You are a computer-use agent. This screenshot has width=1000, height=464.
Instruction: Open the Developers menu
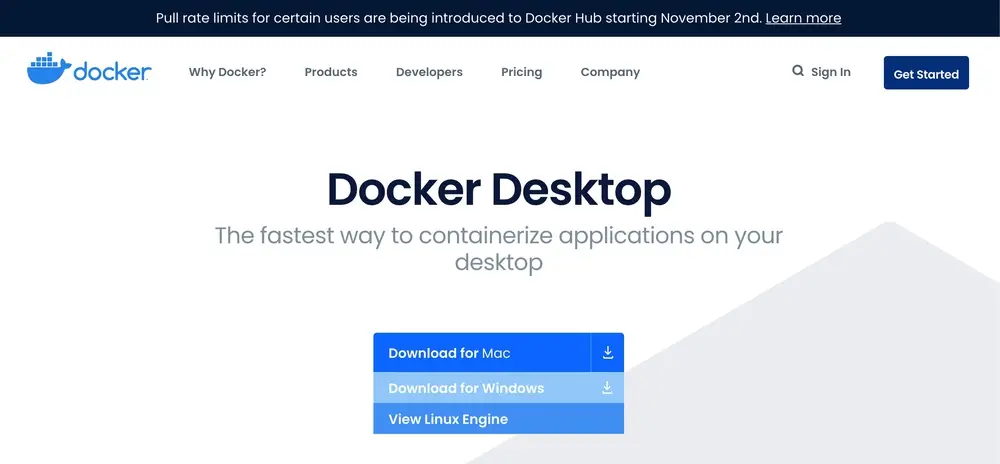[x=429, y=72]
